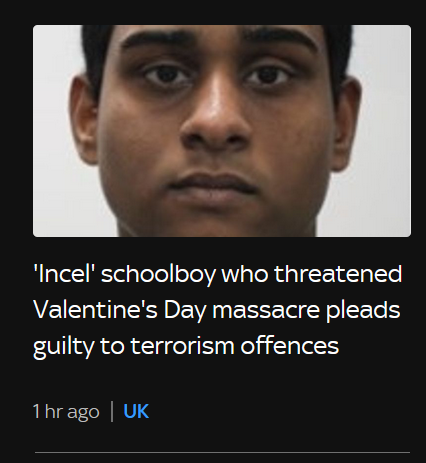The image size is (426, 463).
Task: Click the word 'threatened' in the headline
Action: (338, 274)
